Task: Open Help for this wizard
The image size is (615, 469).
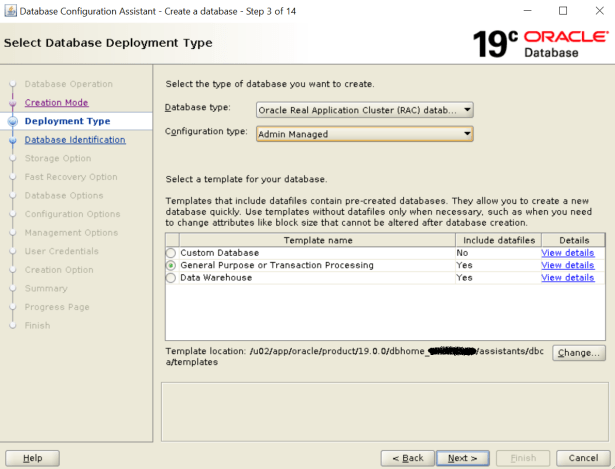Action: pos(32,458)
